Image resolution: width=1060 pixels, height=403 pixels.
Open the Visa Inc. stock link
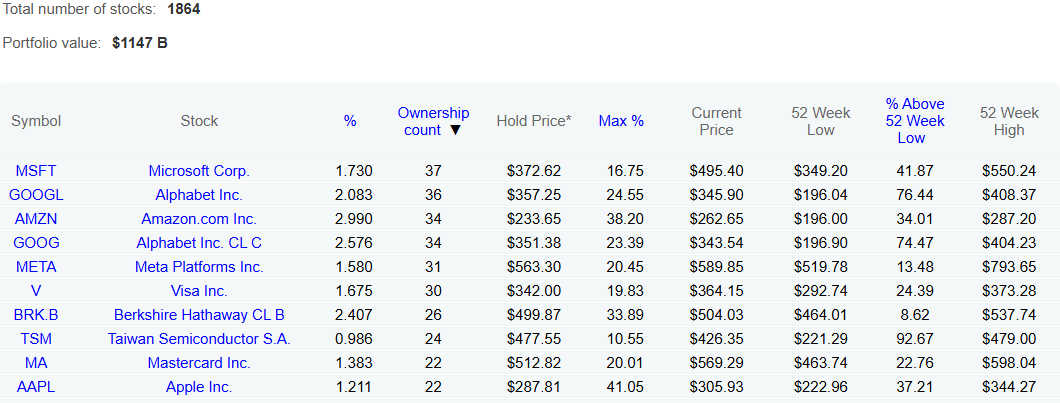pyautogui.click(x=199, y=291)
